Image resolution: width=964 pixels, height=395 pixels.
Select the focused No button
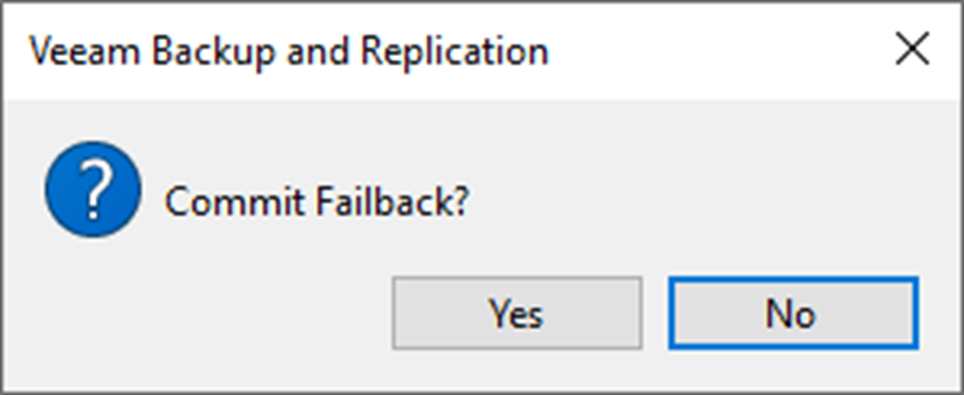pos(793,313)
